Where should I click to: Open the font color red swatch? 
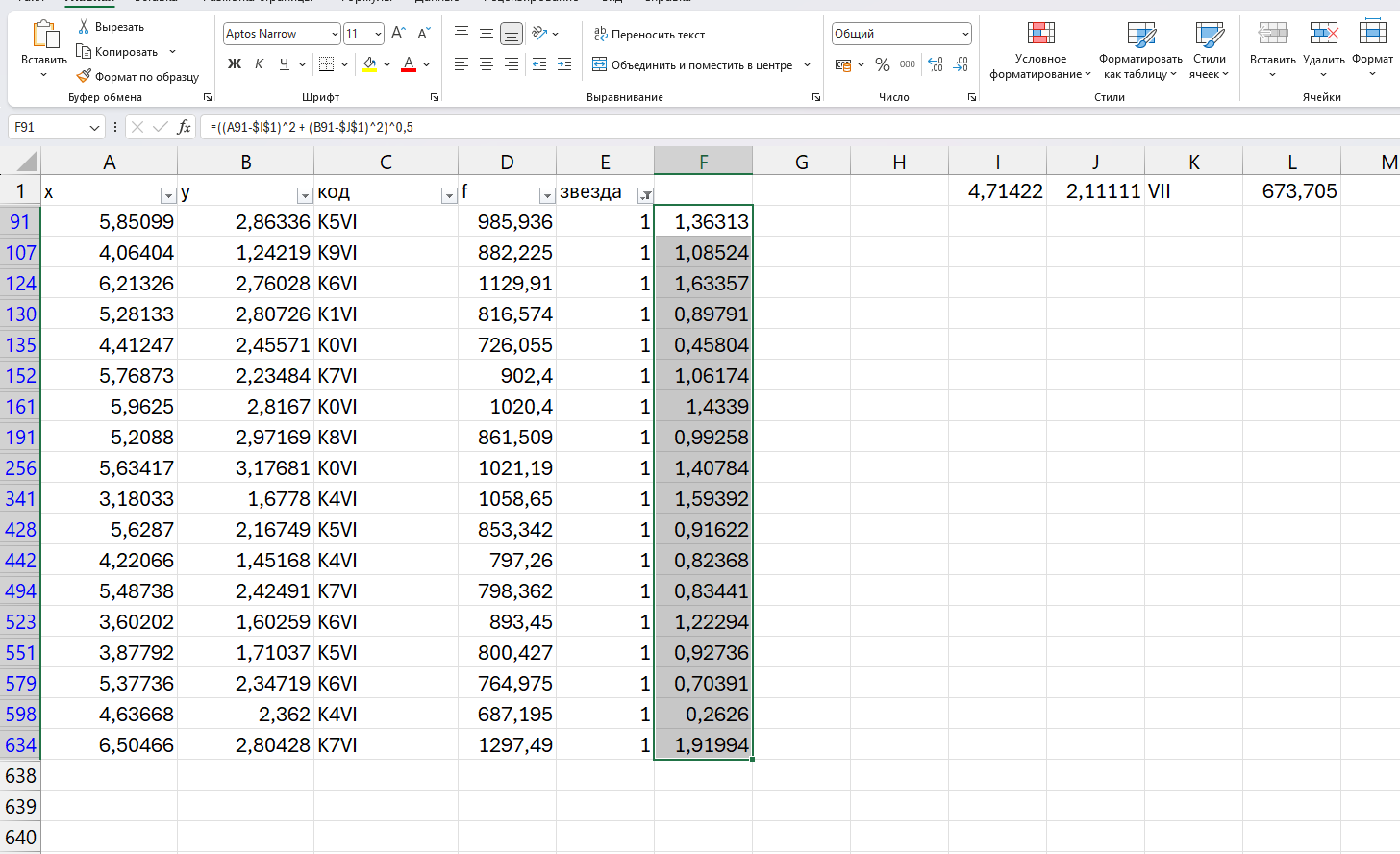coord(409,64)
